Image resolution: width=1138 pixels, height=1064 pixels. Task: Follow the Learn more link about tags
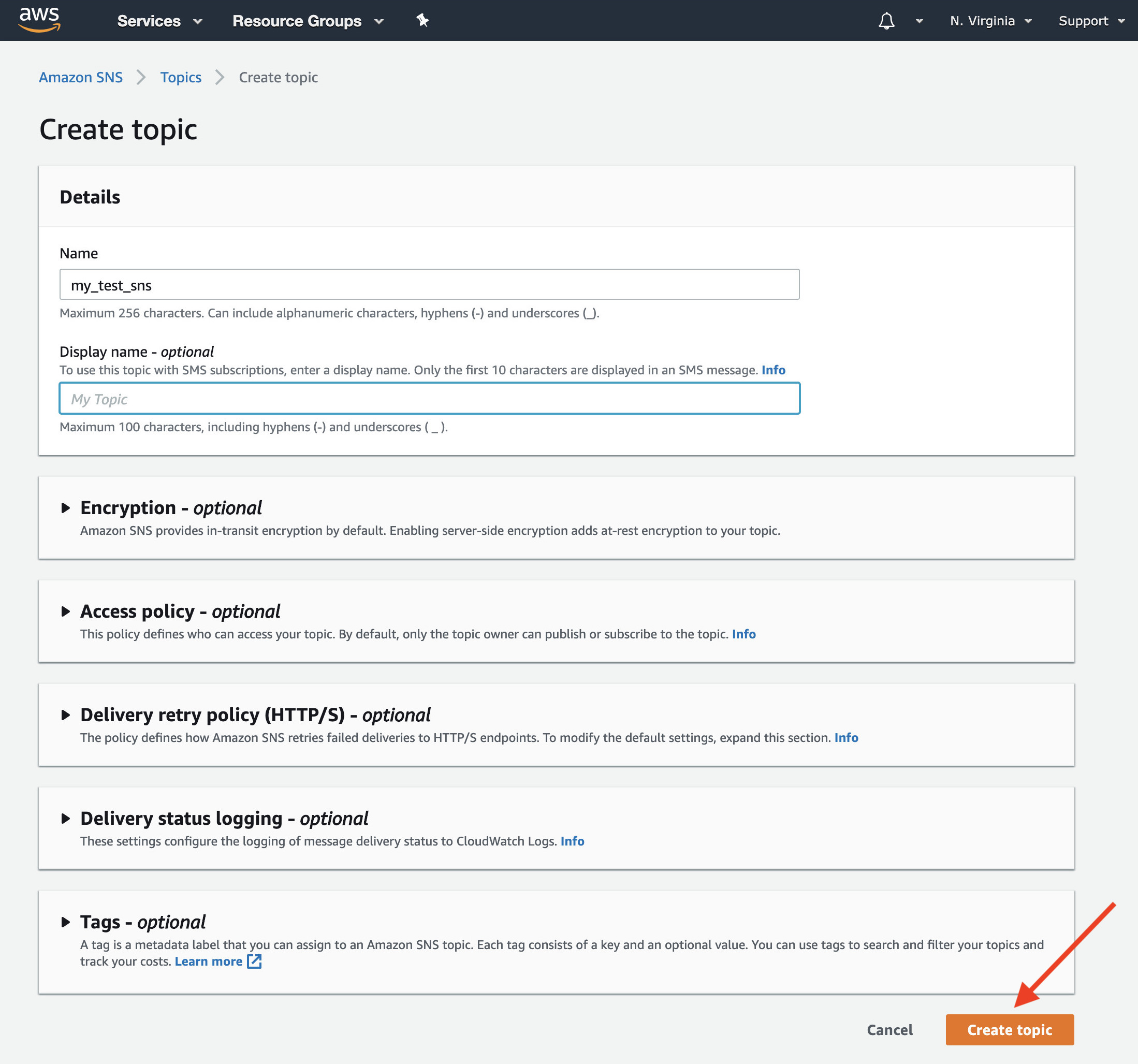point(208,961)
